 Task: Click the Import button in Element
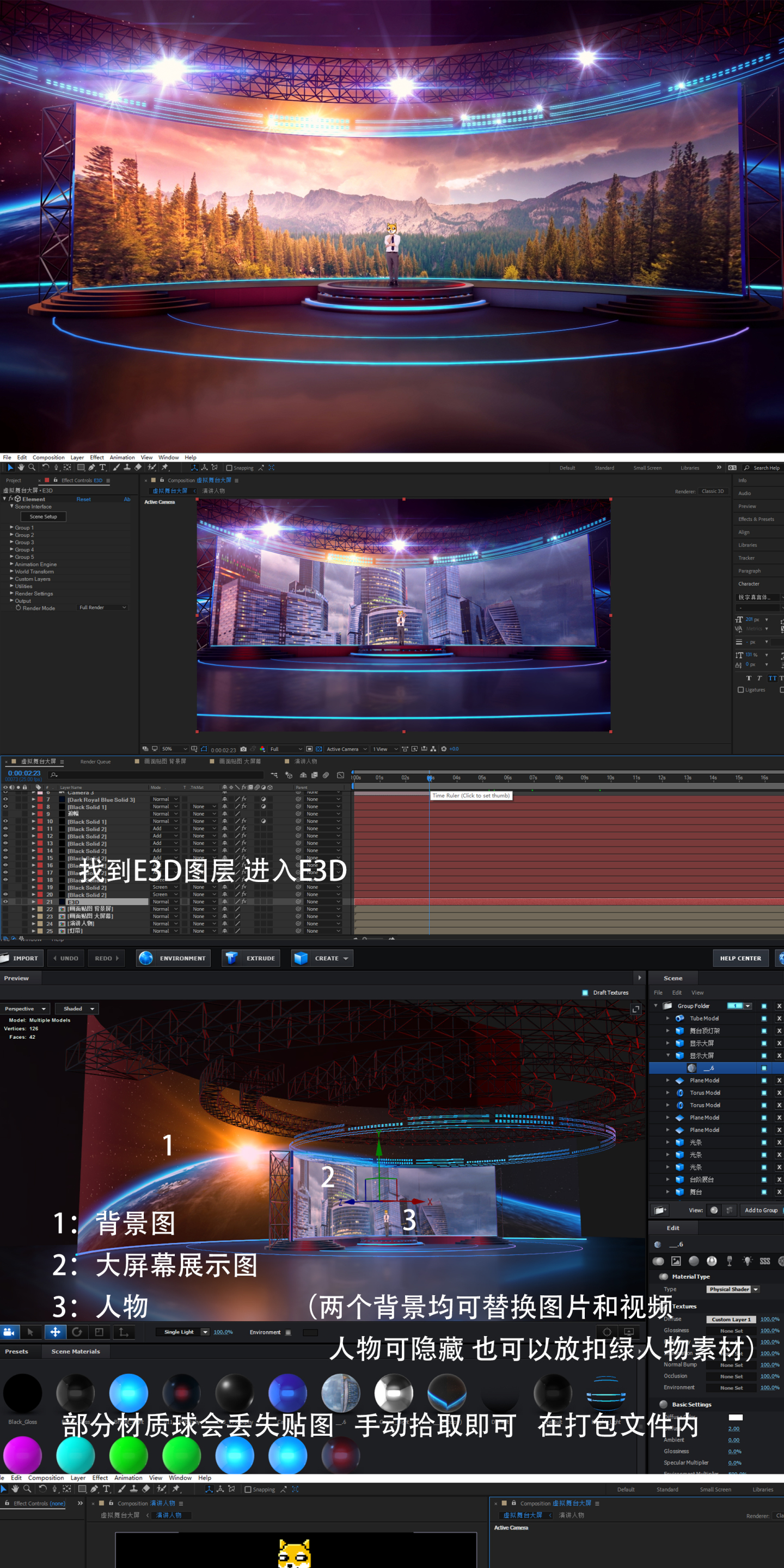coord(21,958)
